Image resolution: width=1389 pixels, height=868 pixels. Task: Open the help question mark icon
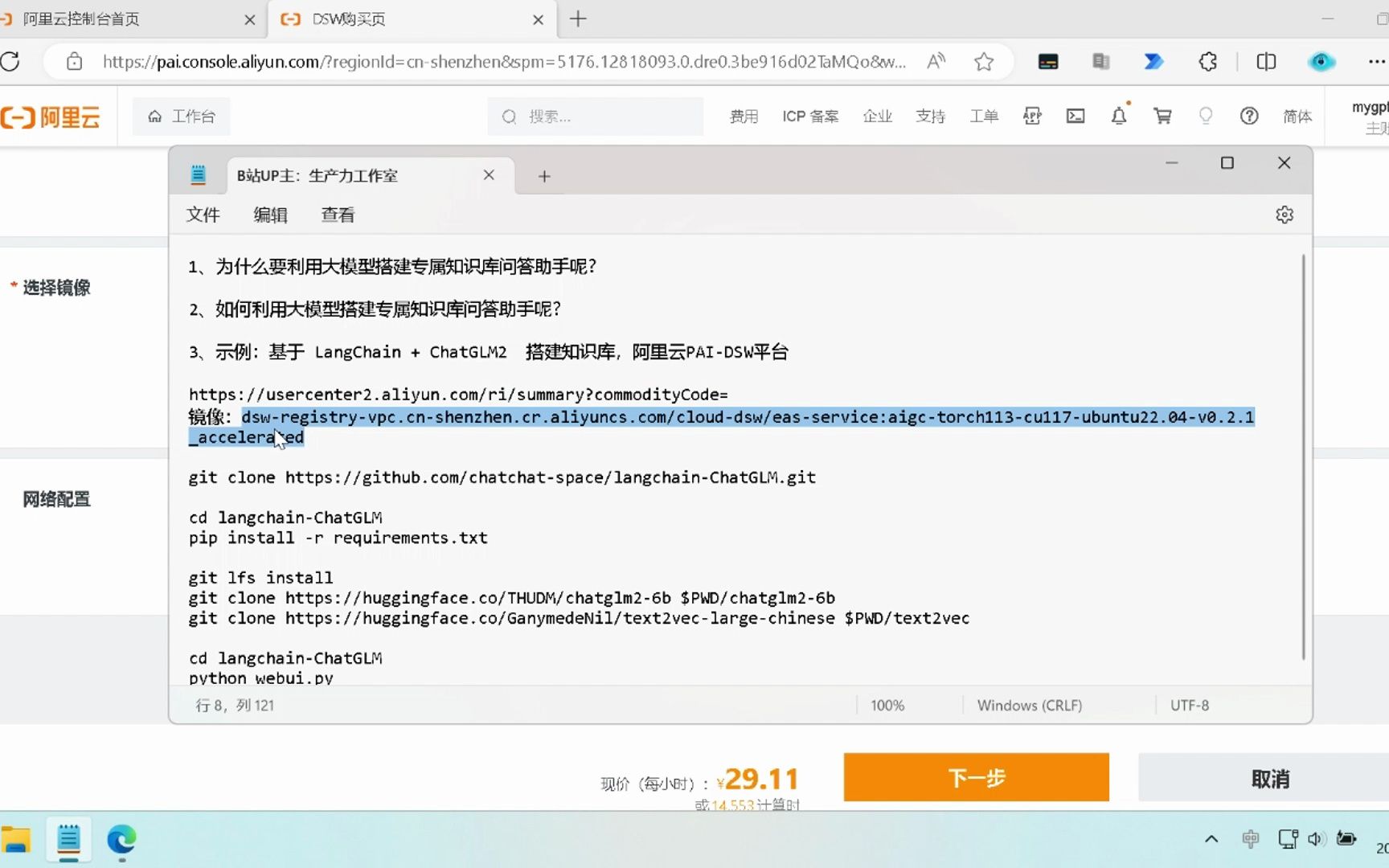pyautogui.click(x=1249, y=116)
